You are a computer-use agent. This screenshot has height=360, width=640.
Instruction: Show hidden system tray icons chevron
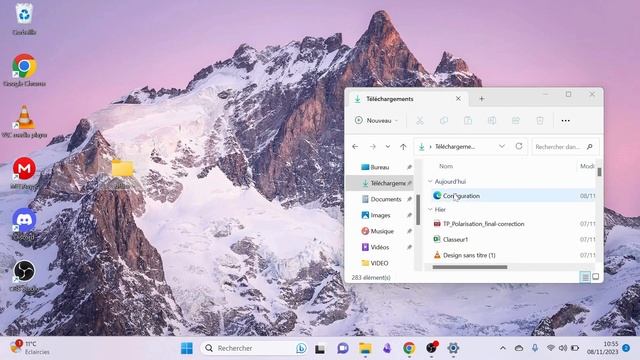[503, 348]
